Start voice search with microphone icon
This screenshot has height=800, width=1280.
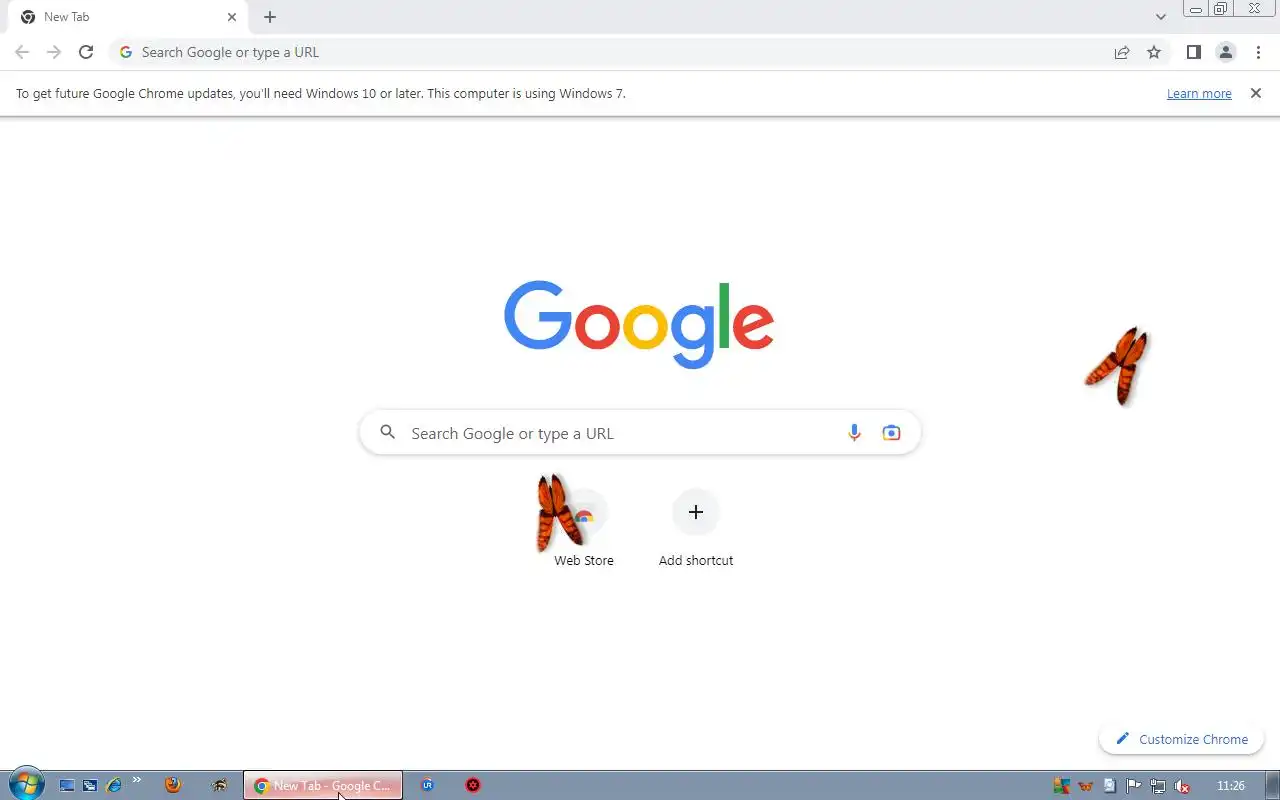[x=854, y=433]
